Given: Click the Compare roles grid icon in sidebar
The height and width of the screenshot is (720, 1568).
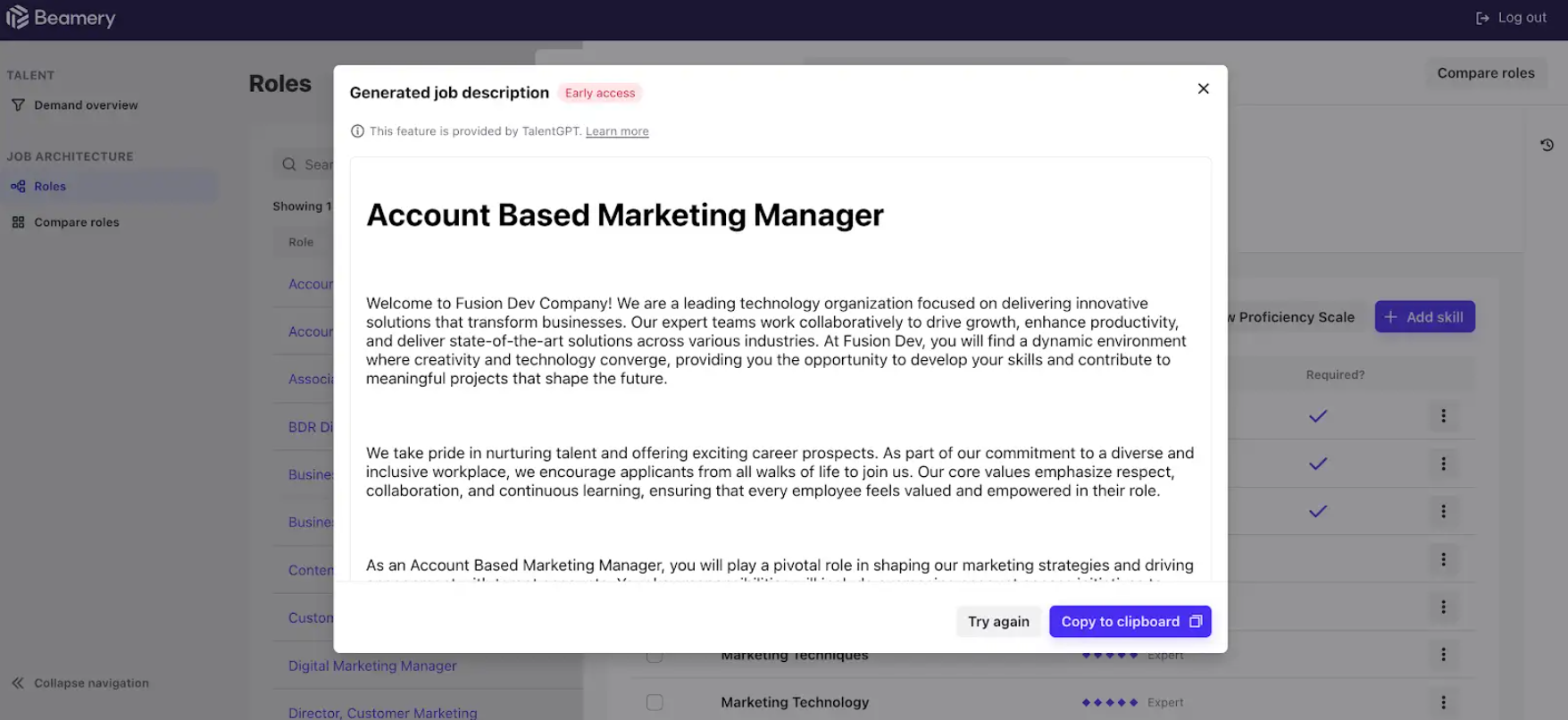Looking at the screenshot, I should (18, 222).
